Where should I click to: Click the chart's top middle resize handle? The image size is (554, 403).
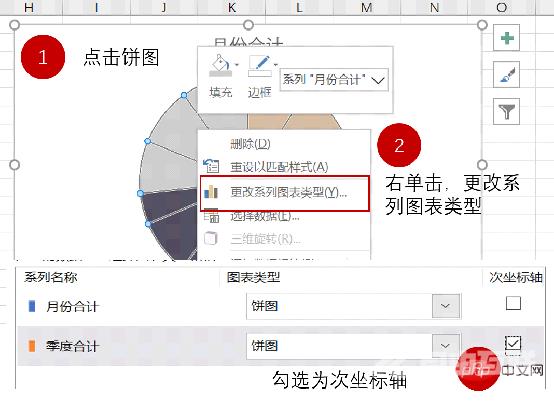[248, 25]
